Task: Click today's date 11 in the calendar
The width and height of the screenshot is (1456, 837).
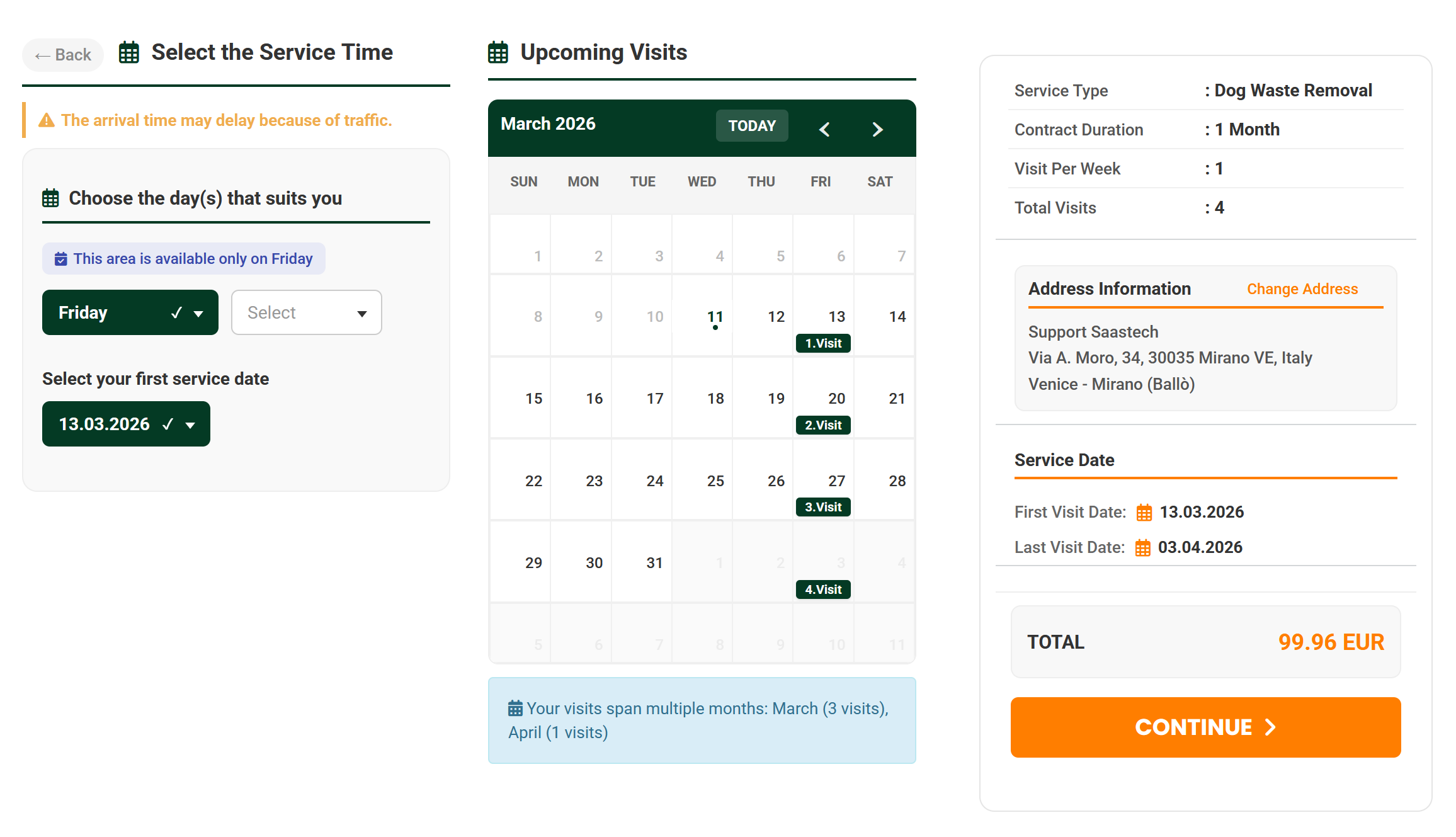Action: (715, 317)
